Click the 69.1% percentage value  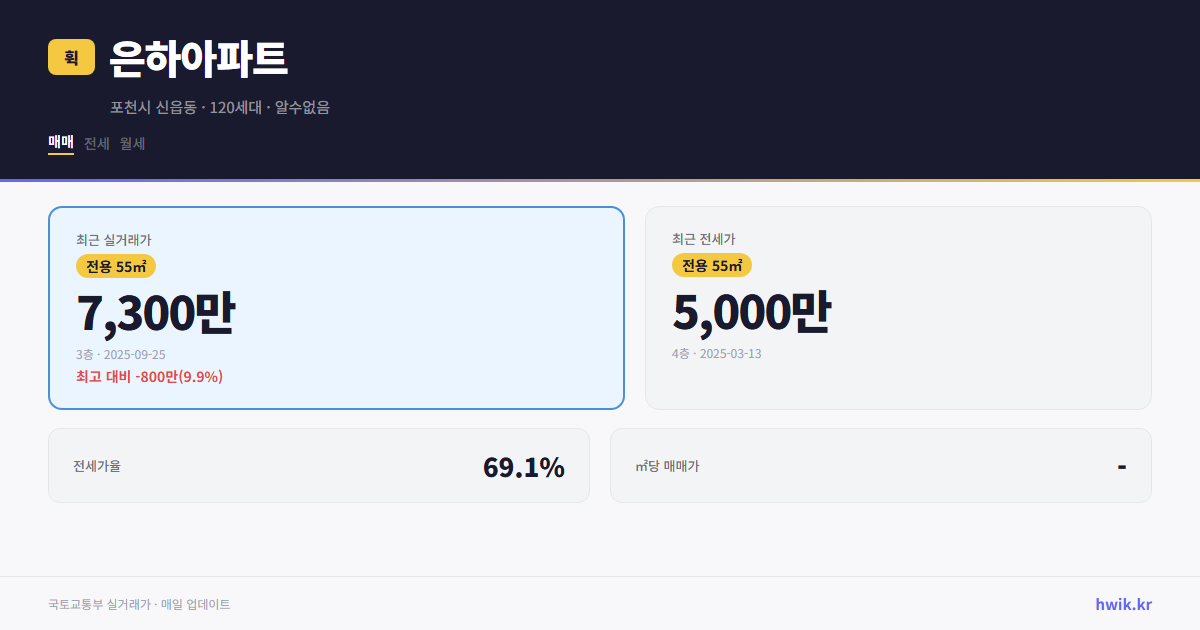tap(523, 466)
